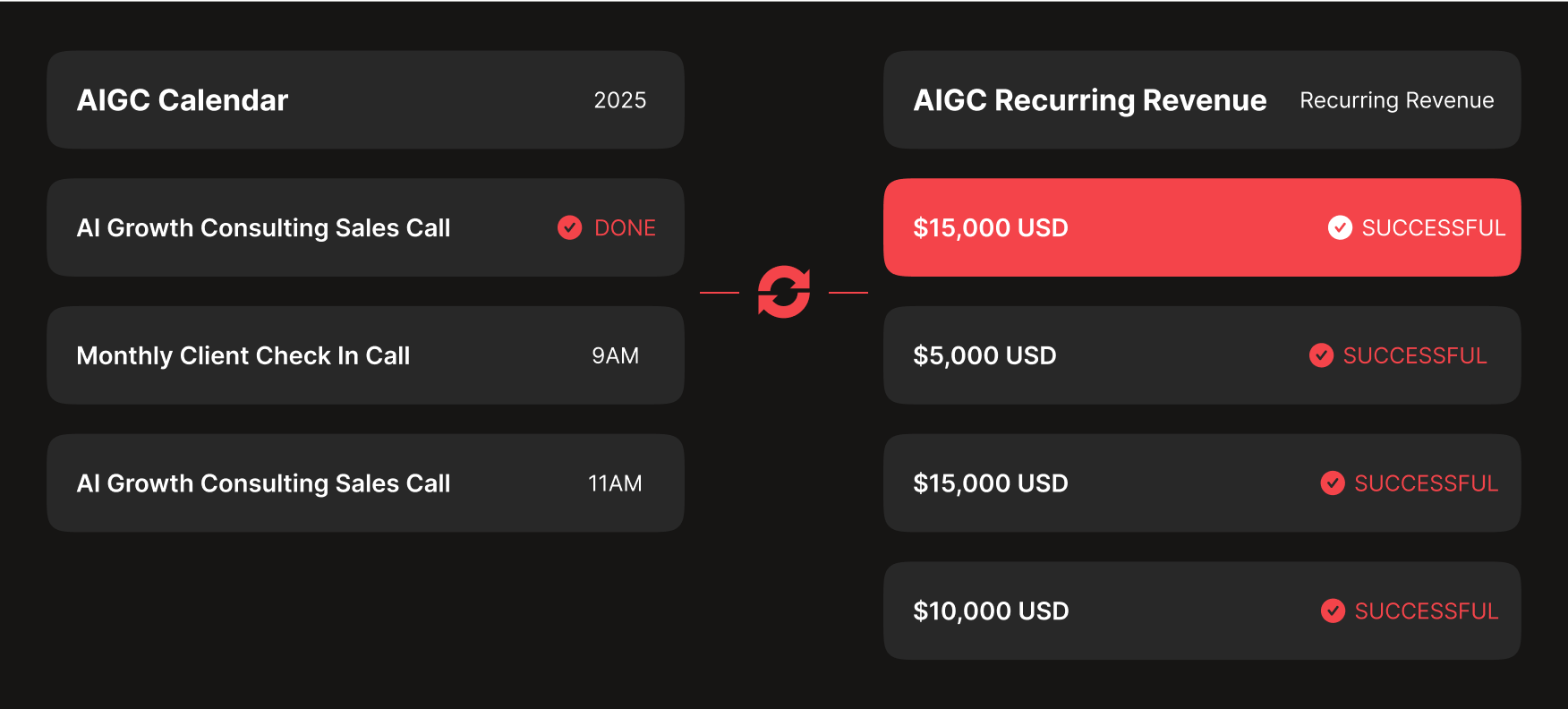Click checkmark icon in third $15,000 row

(1333, 483)
